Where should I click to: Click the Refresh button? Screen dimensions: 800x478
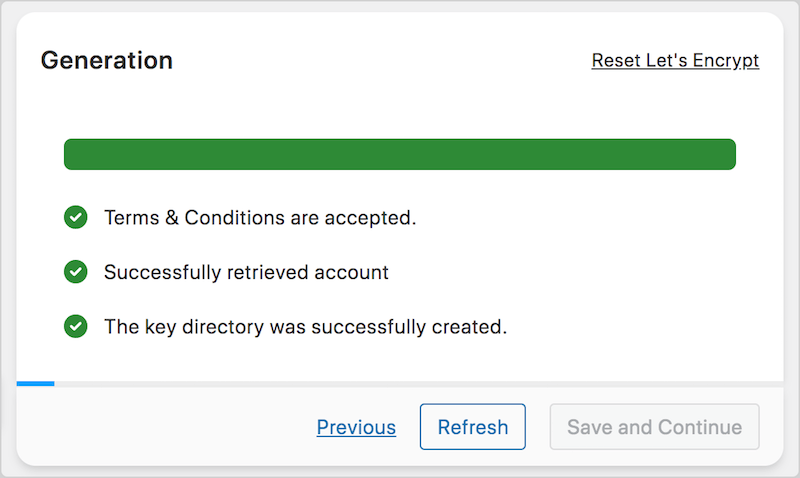pos(472,427)
